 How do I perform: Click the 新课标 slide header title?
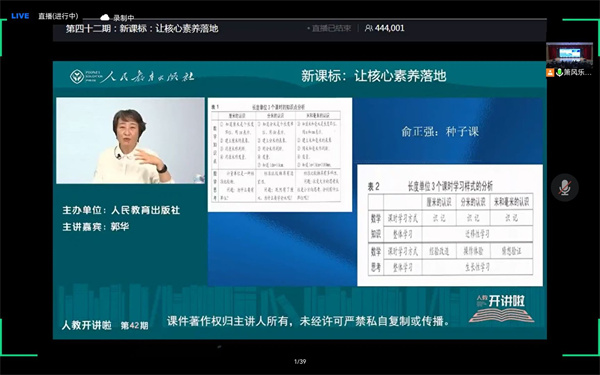[x=374, y=76]
